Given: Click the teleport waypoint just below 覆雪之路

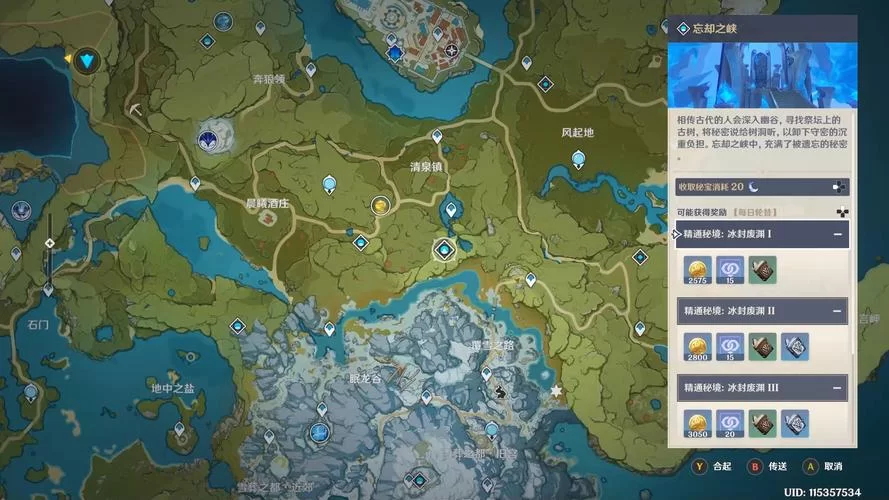Looking at the screenshot, I should [486, 374].
